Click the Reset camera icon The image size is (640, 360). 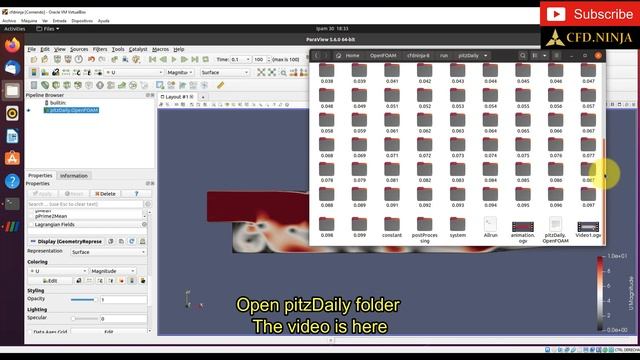[x=261, y=73]
